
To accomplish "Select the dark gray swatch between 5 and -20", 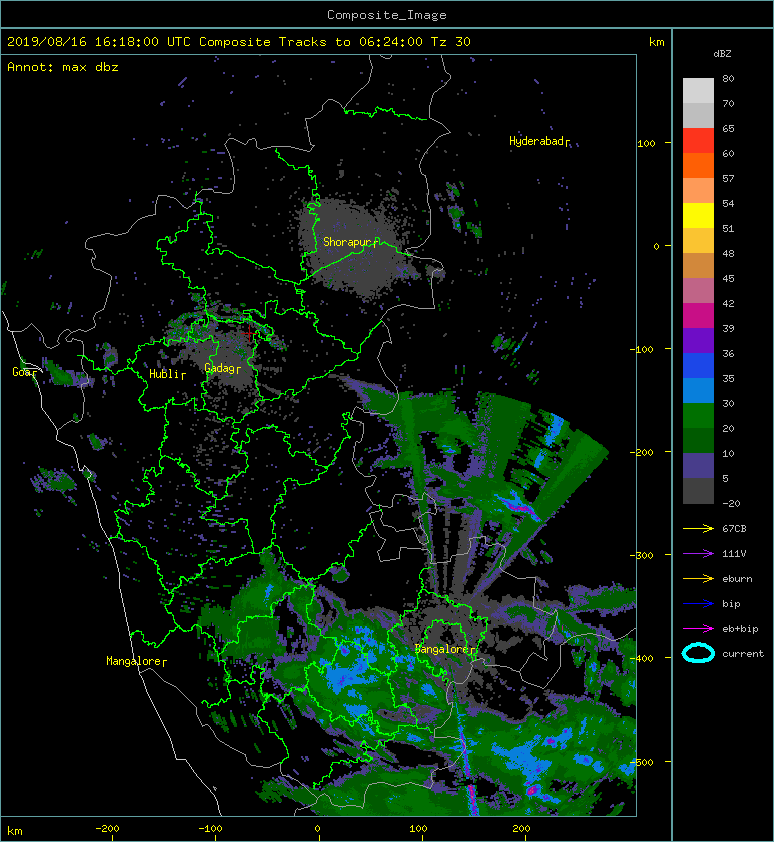I will [x=698, y=491].
